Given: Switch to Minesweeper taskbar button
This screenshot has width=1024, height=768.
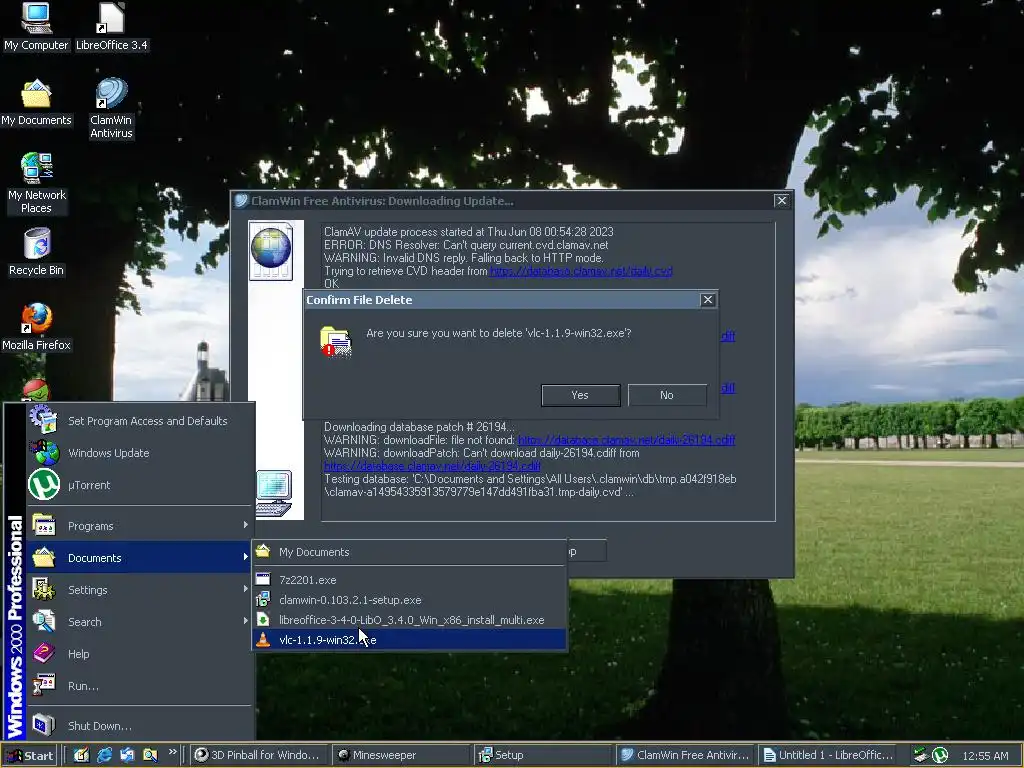Looking at the screenshot, I should [x=400, y=755].
